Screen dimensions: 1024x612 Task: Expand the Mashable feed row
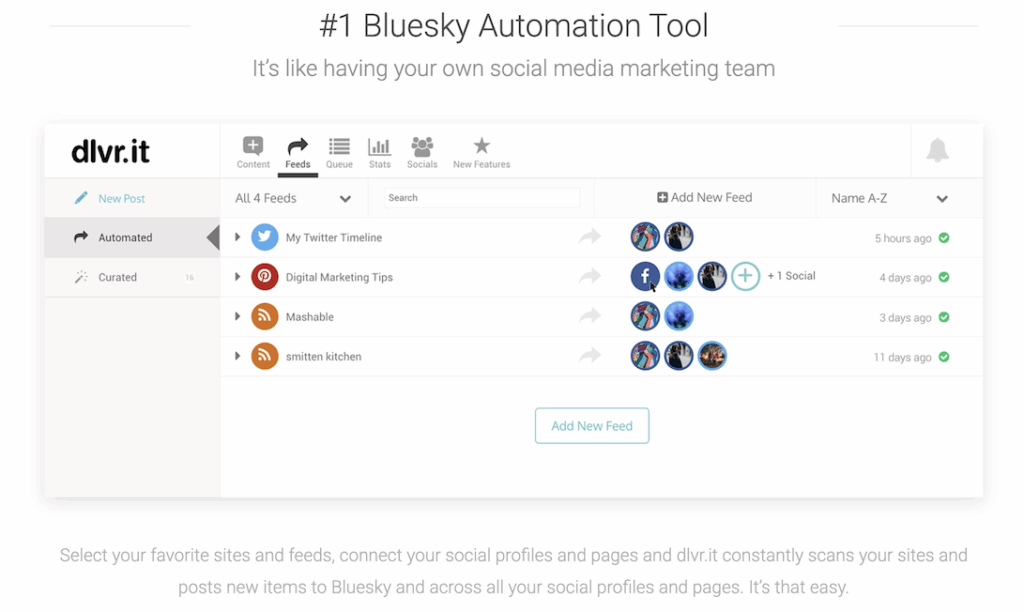(x=238, y=317)
